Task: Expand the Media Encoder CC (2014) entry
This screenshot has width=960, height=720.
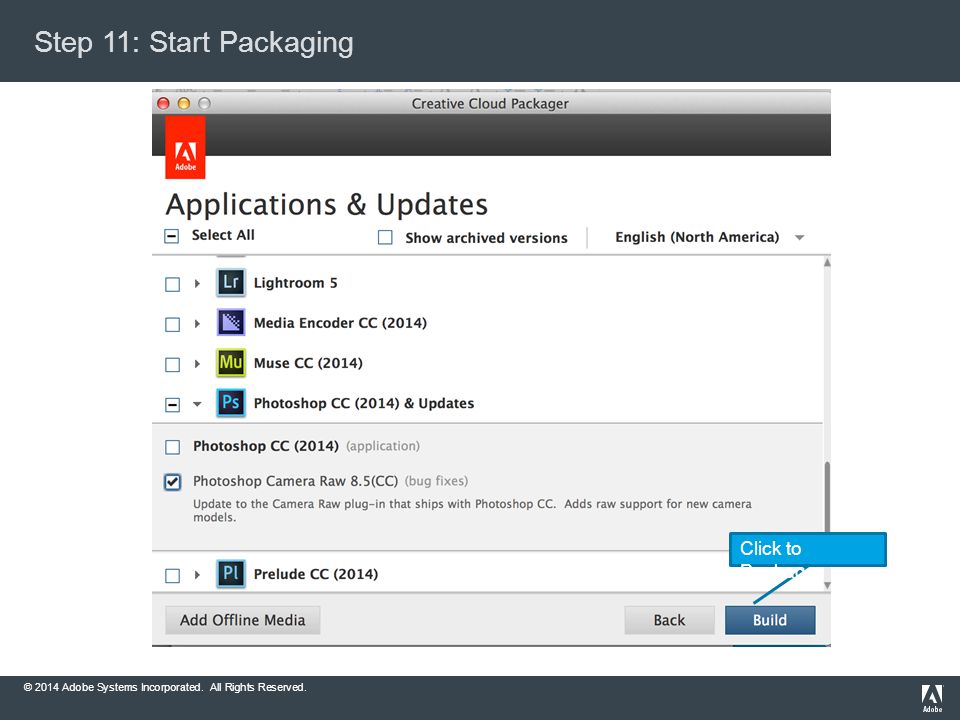Action: 197,323
